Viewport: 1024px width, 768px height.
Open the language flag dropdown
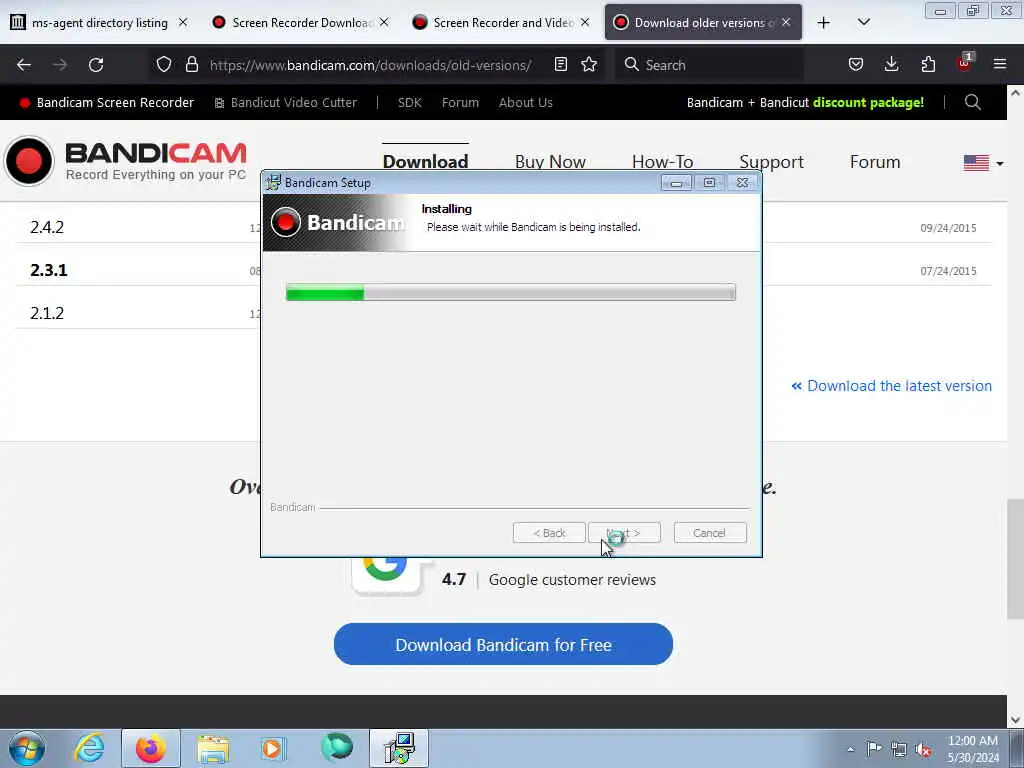pyautogui.click(x=984, y=163)
